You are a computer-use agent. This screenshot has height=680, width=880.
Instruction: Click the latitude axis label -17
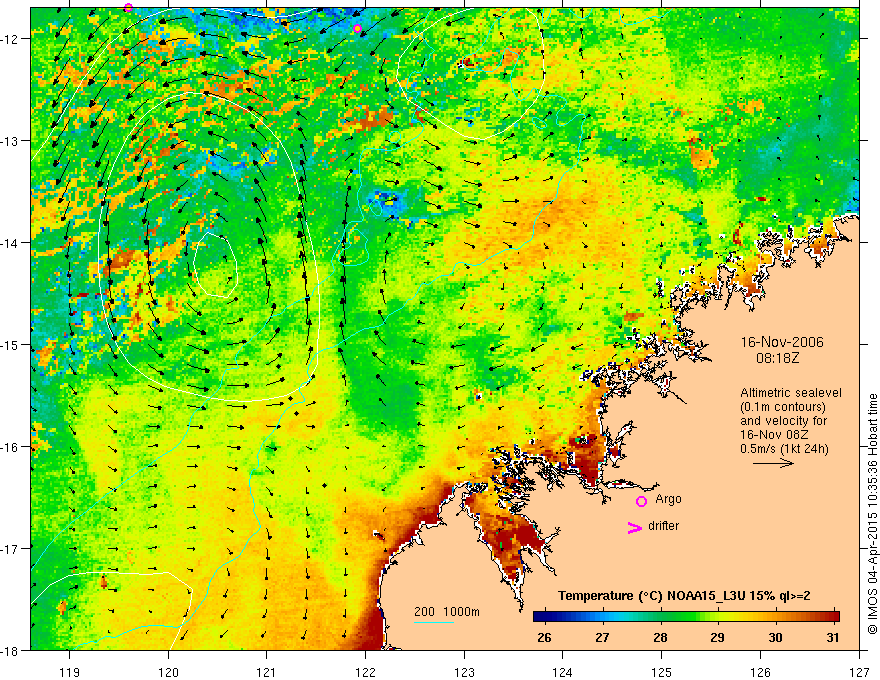[x=10, y=549]
